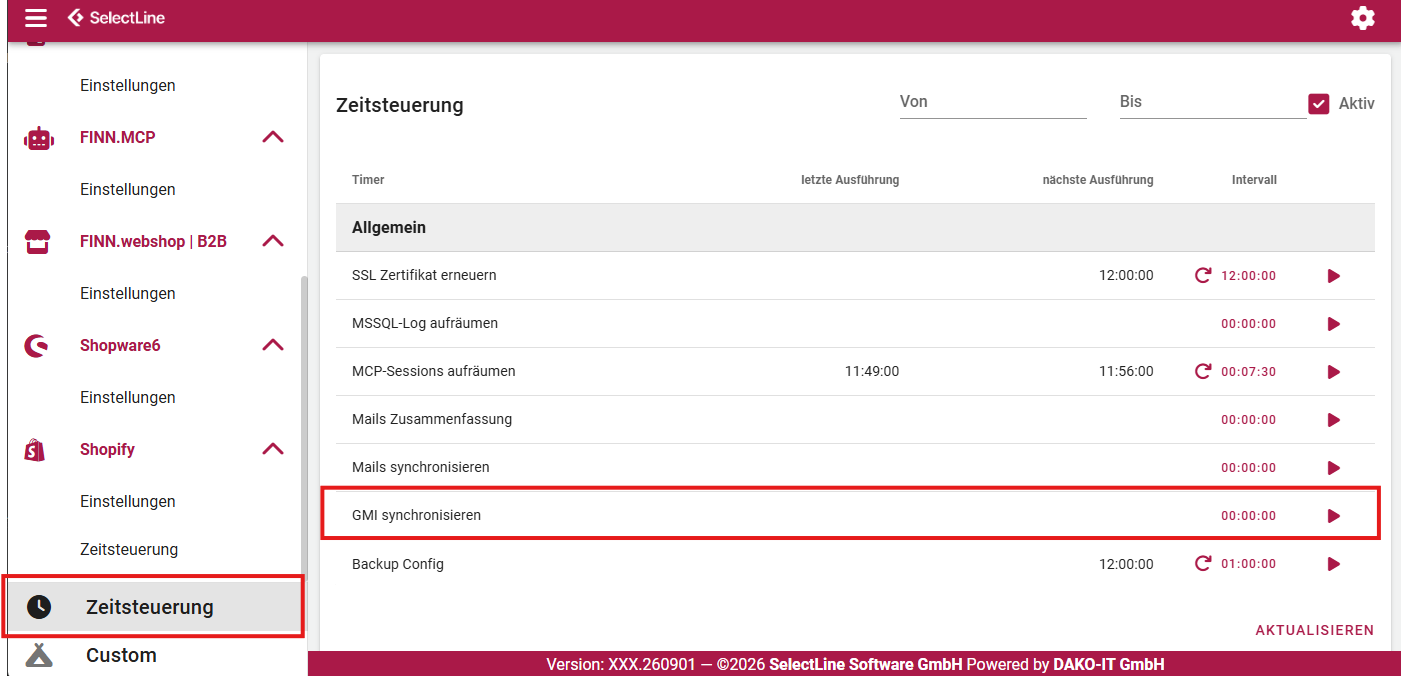Click interval 00:00:00 of GMI synchronisieren

[x=1248, y=516]
